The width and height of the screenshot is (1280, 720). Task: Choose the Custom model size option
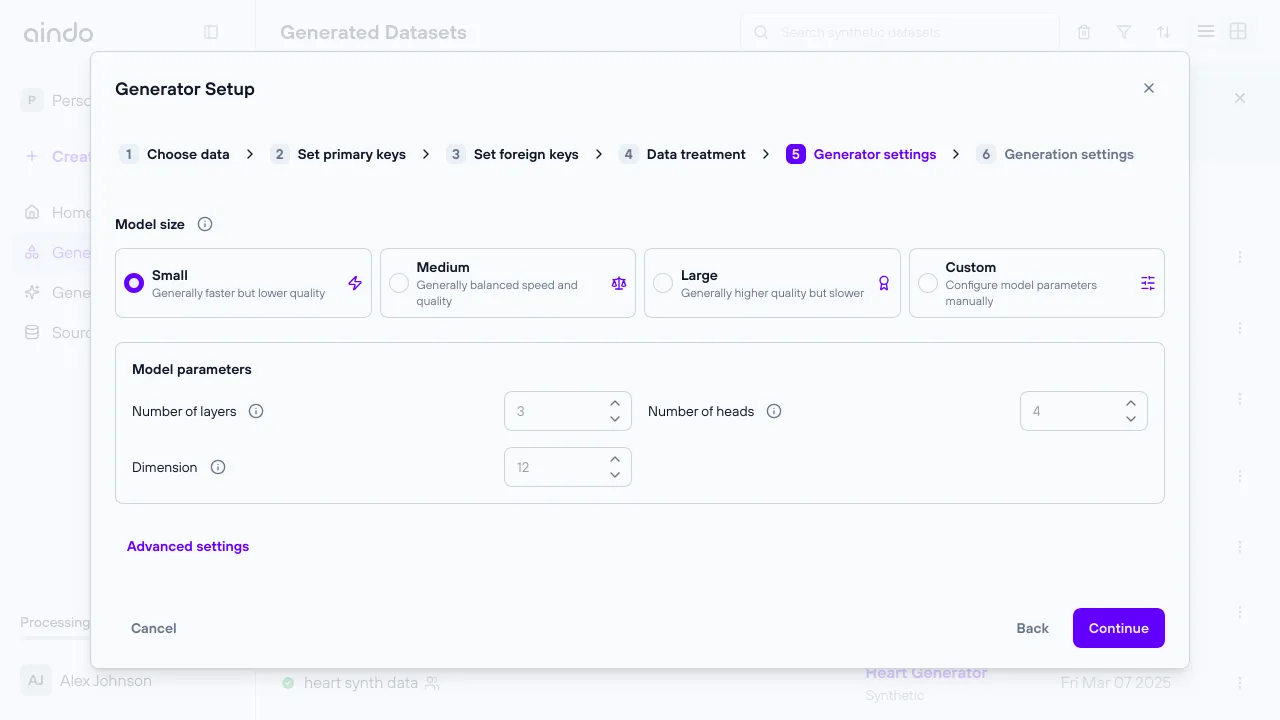(x=928, y=283)
